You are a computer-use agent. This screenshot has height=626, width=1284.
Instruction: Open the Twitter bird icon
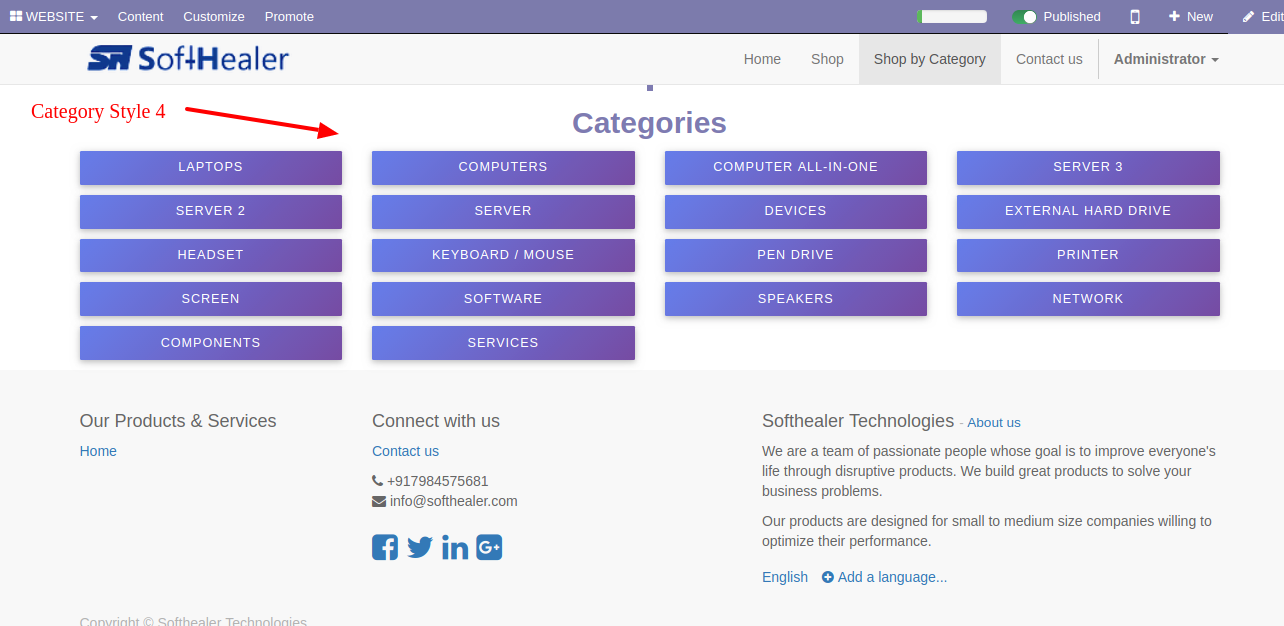point(420,547)
